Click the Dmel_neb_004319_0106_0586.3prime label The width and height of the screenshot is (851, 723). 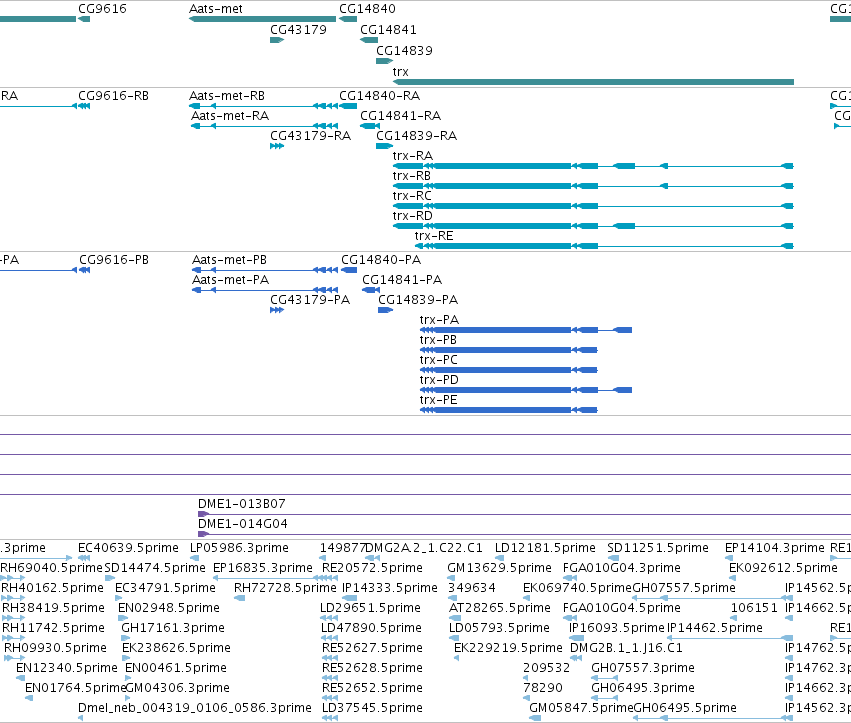195,708
